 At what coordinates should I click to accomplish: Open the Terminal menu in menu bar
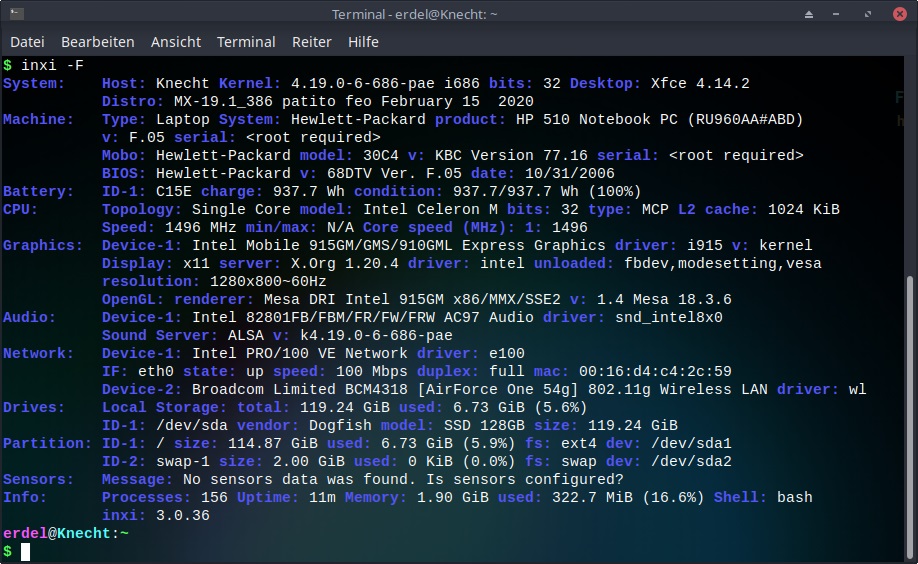246,42
